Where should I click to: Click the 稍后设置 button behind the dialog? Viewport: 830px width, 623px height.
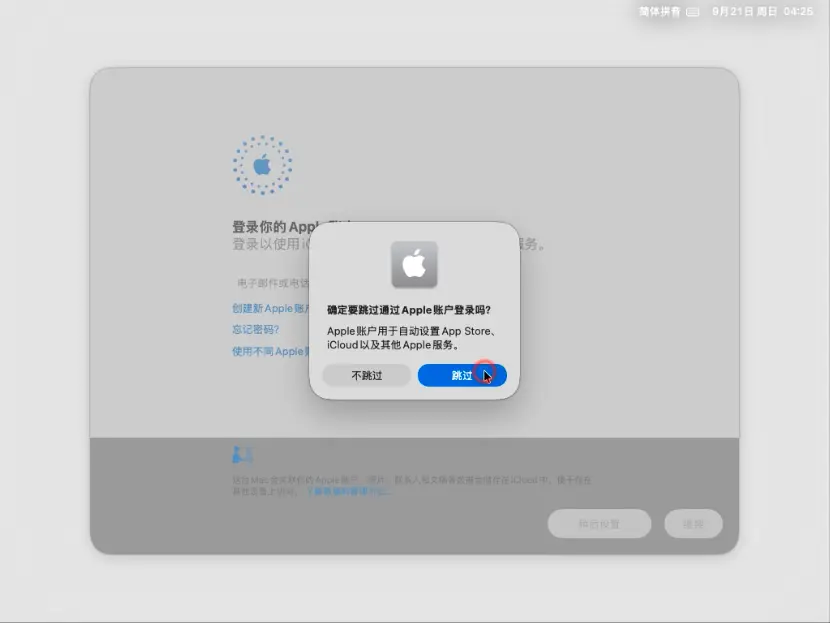tap(599, 524)
